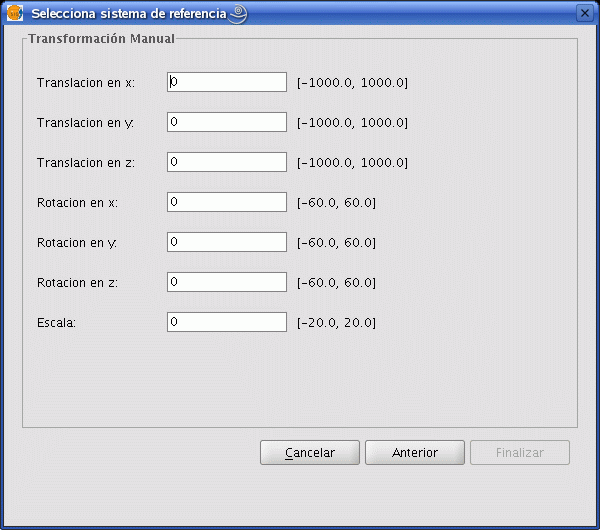600x530 pixels.
Task: Click the Translacion en x label
Action: [86, 83]
